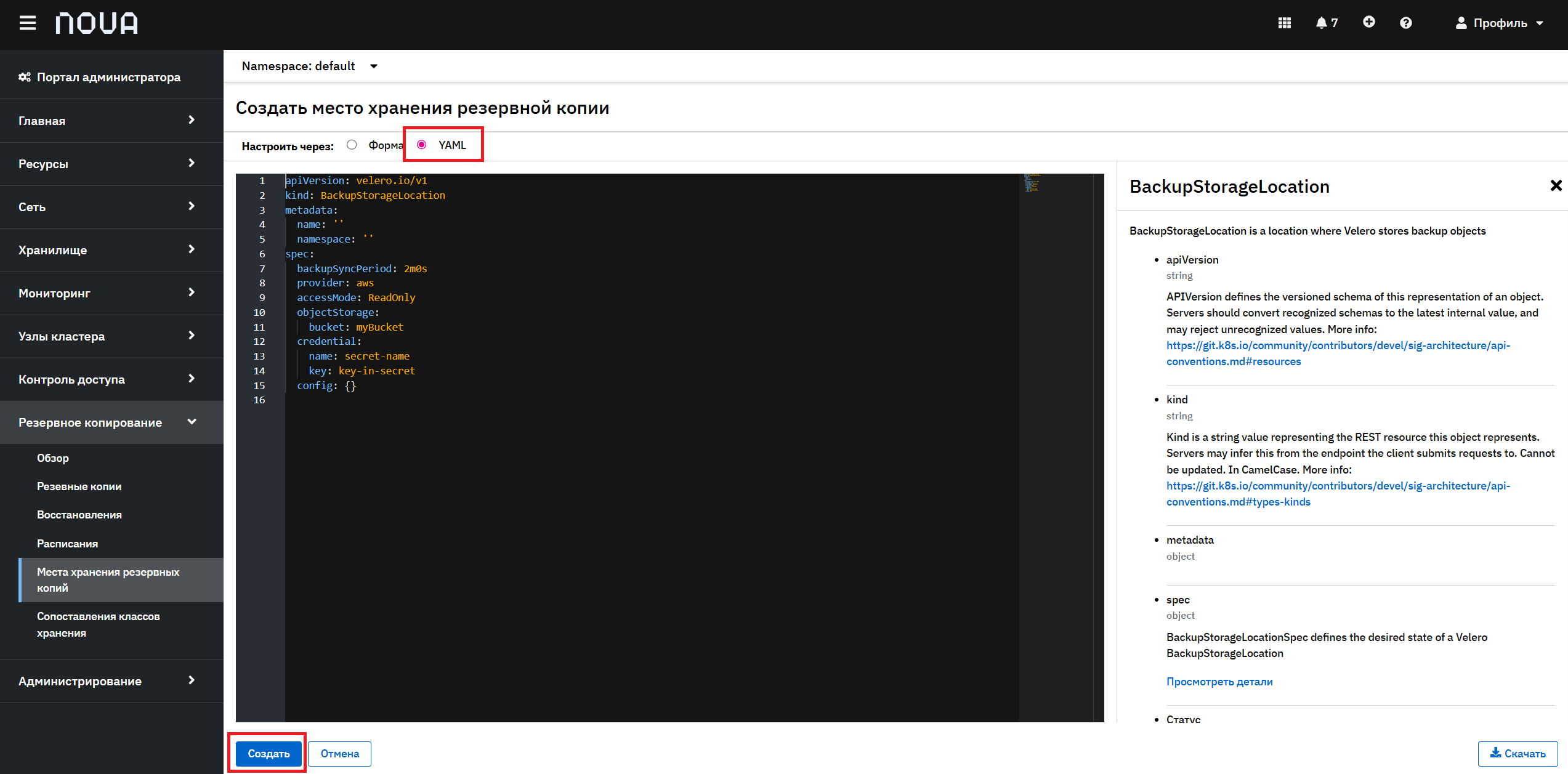
Task: Click the plus add icon in header
Action: tap(1368, 22)
